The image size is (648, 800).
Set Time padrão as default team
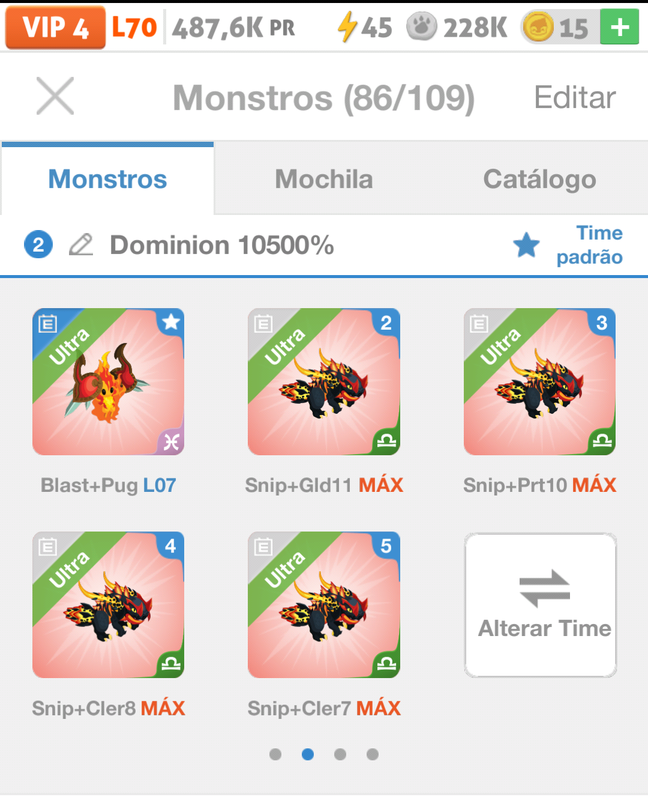[589, 245]
